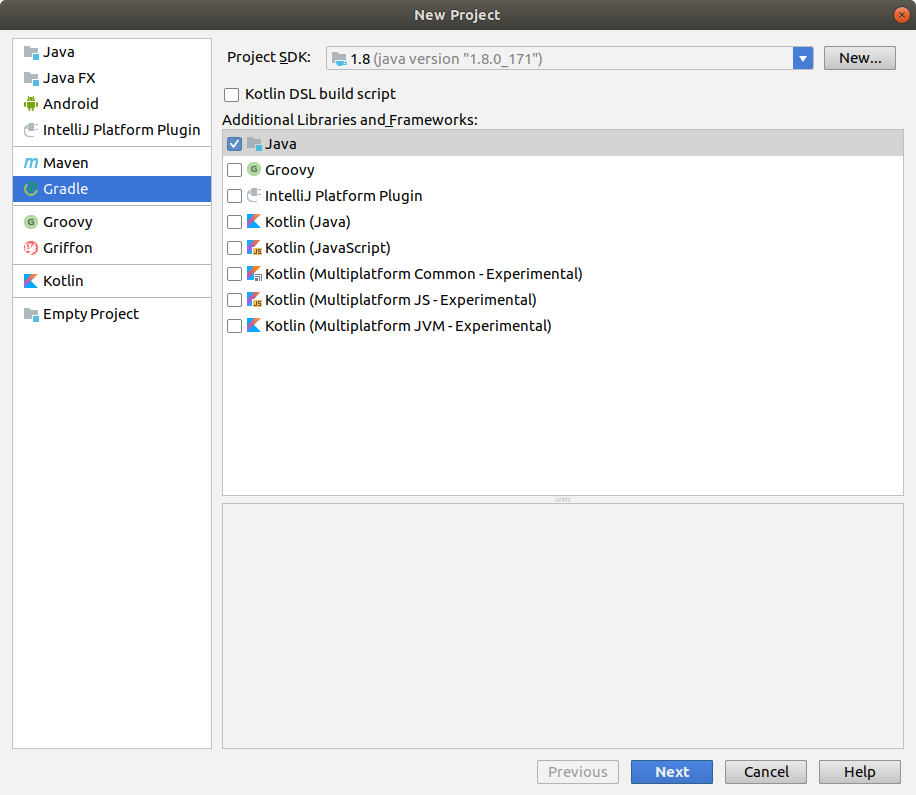Check the Groovy framework checkbox
This screenshot has height=795, width=916.
[x=234, y=170]
